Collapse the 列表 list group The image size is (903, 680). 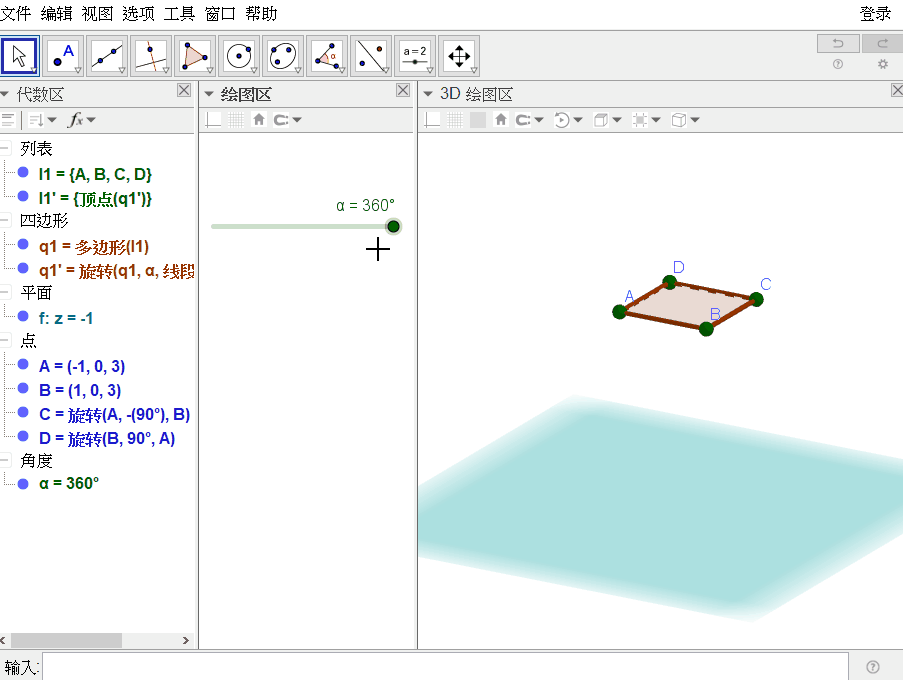5,148
